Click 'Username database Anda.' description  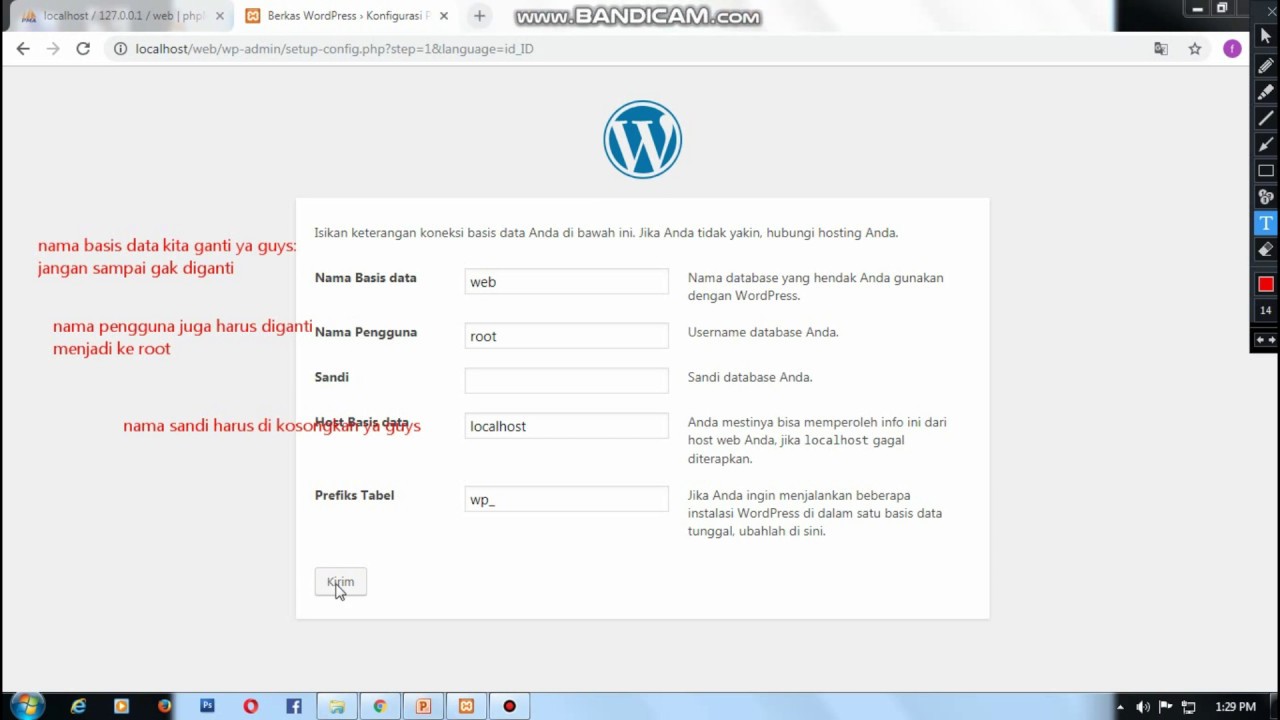tap(763, 332)
